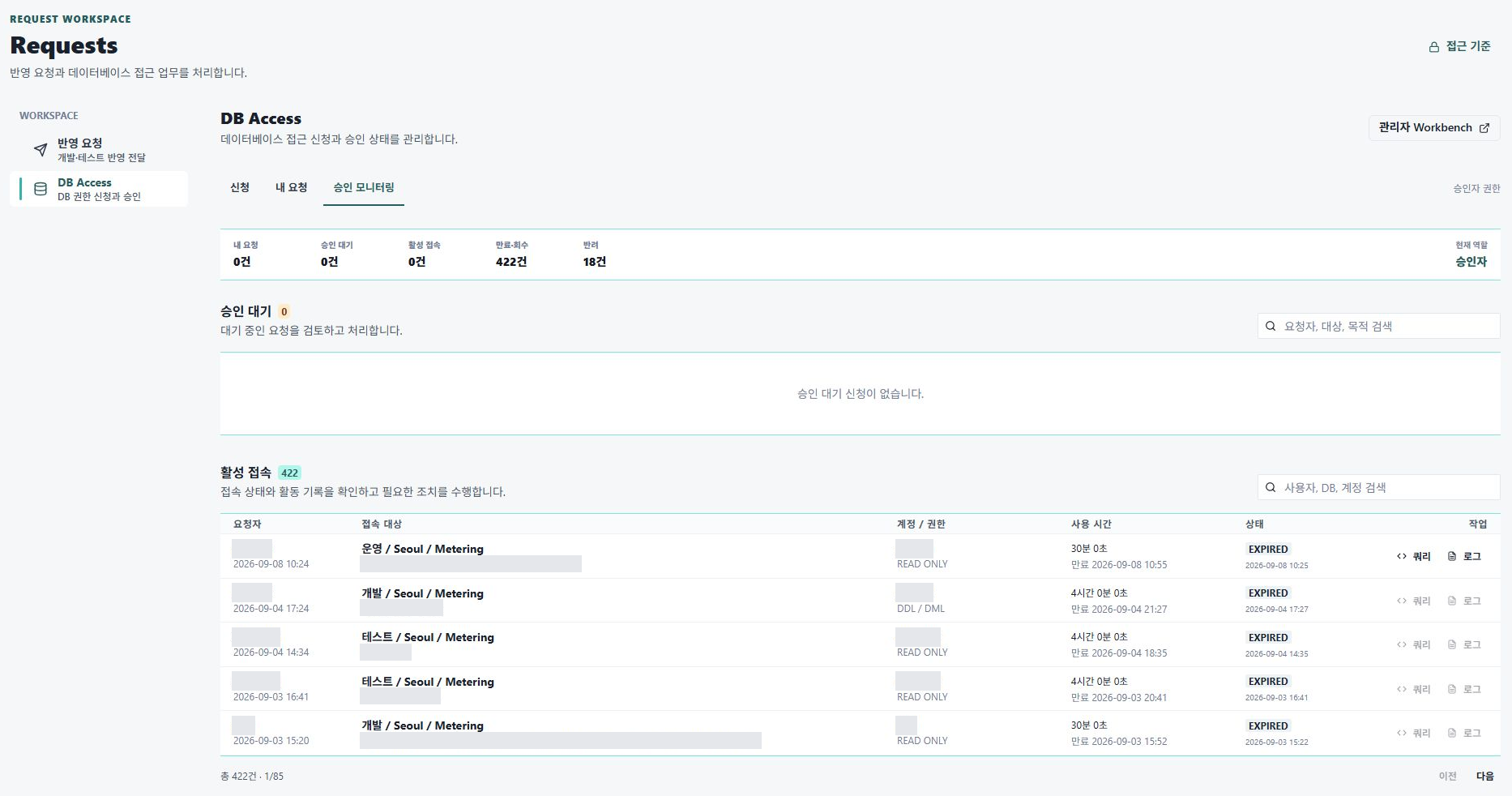Click the 총 422건 · 1/85 page count
This screenshot has width=1512, height=796.
(x=252, y=777)
